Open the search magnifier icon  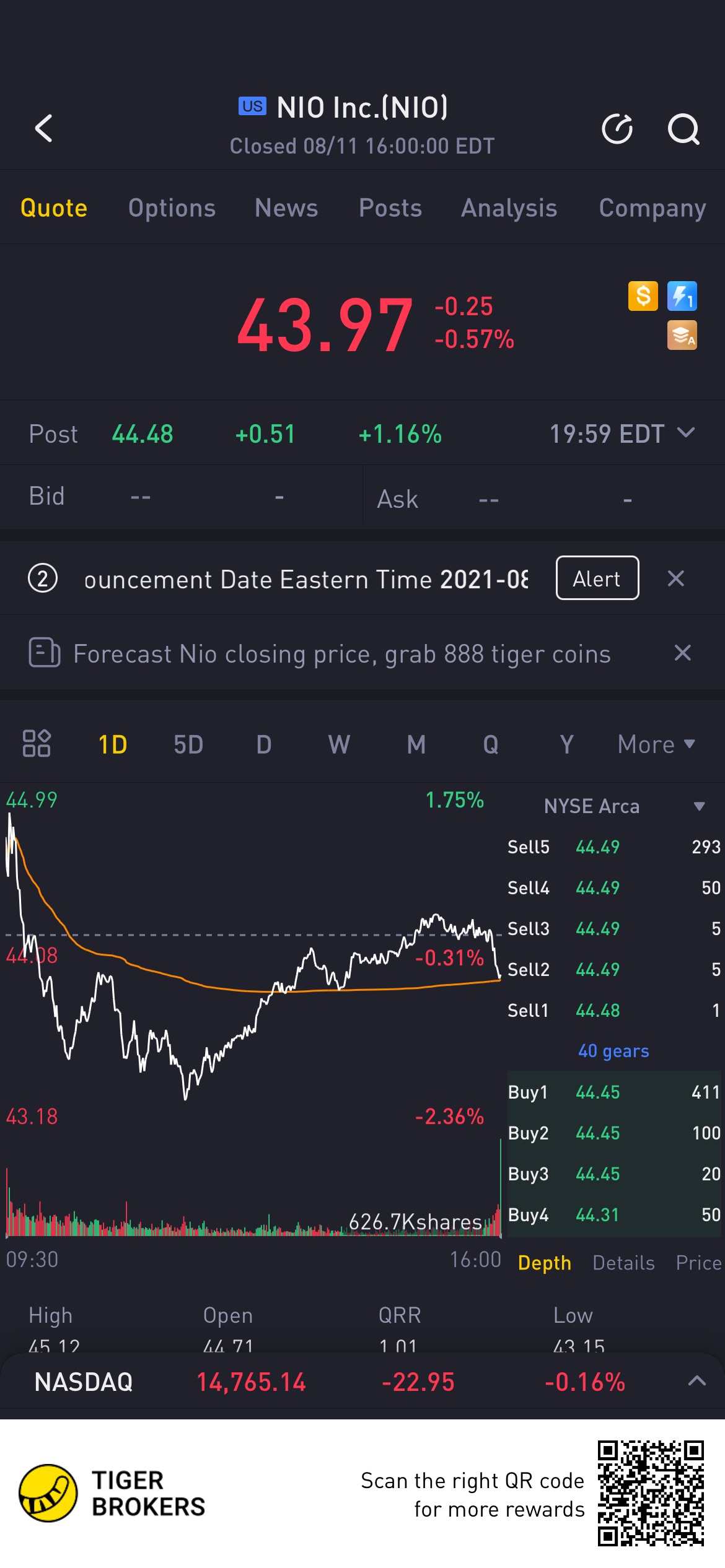pos(683,129)
